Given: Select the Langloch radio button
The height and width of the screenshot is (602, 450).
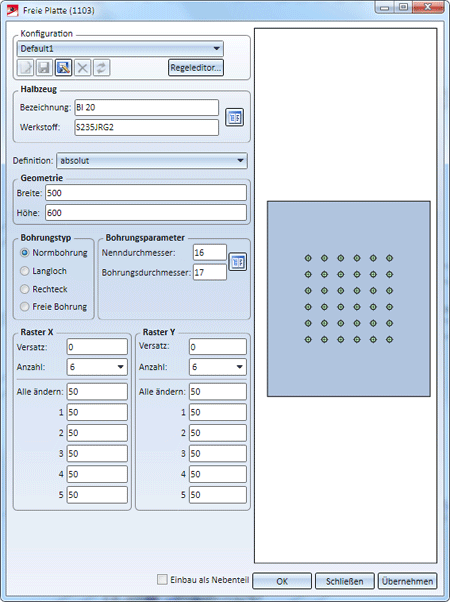Looking at the screenshot, I should tap(25, 271).
